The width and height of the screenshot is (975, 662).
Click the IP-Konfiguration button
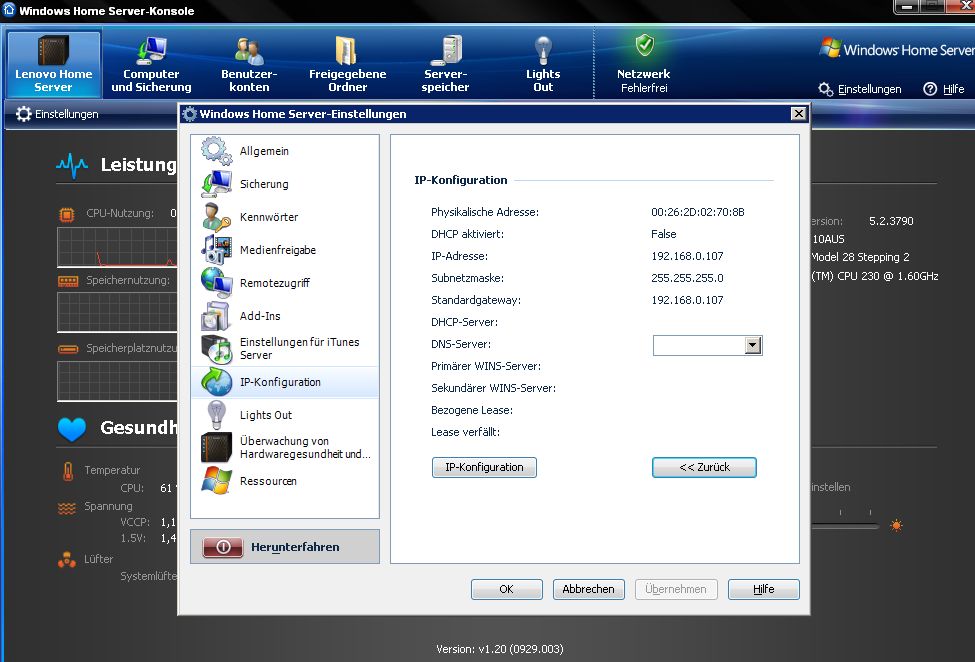coord(484,467)
